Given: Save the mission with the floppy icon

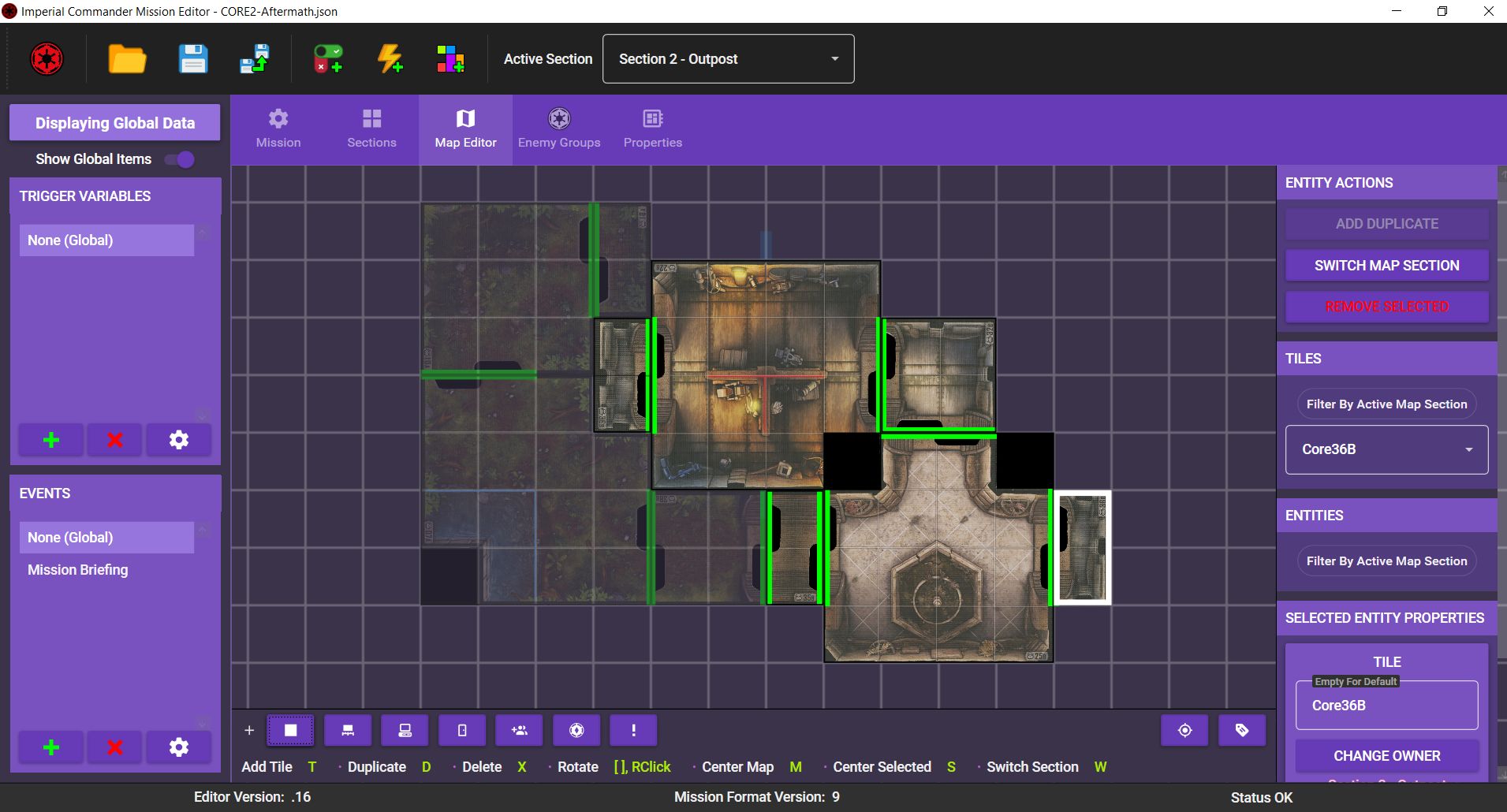Looking at the screenshot, I should (x=192, y=59).
